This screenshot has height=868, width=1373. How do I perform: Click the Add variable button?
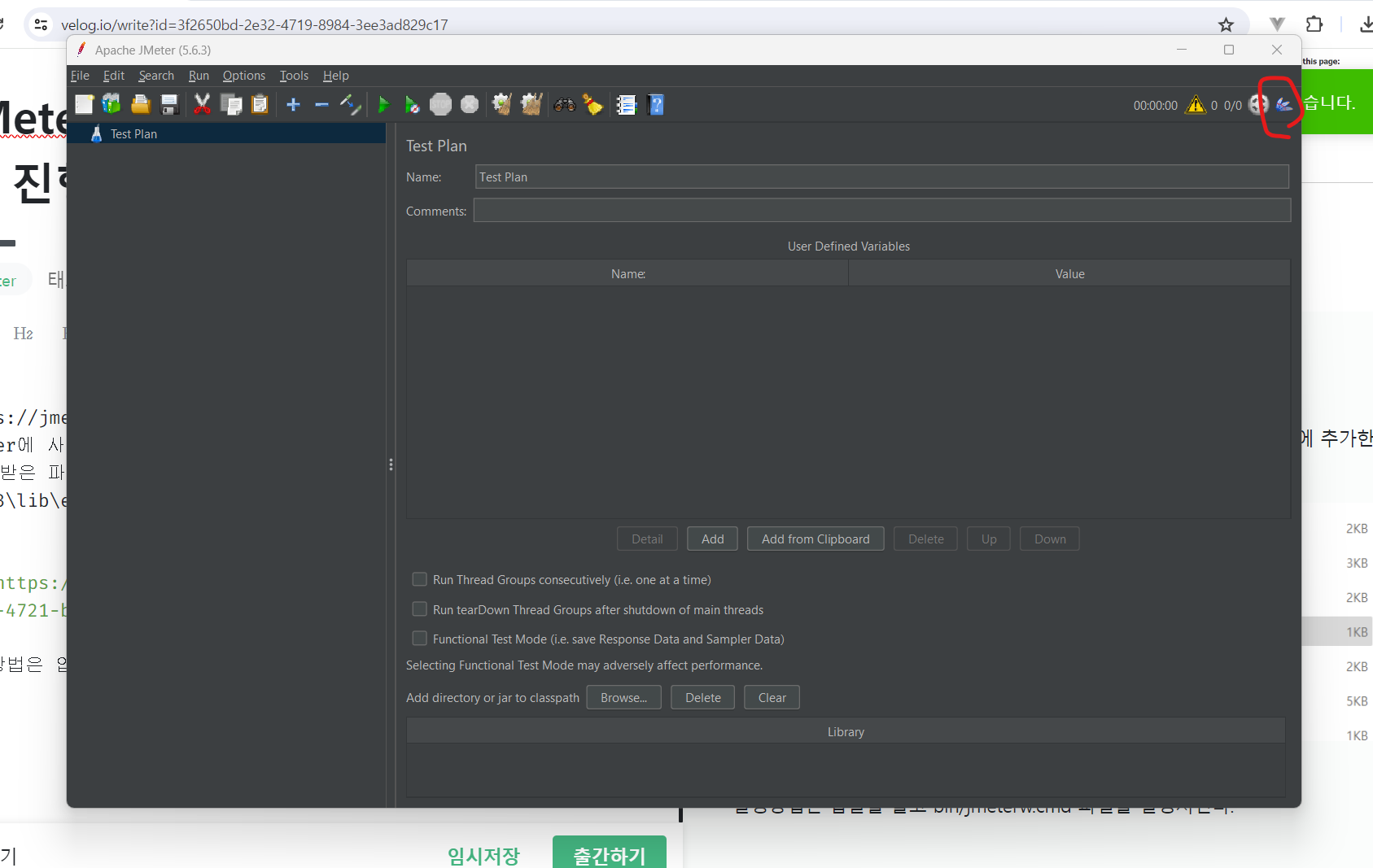tap(712, 539)
